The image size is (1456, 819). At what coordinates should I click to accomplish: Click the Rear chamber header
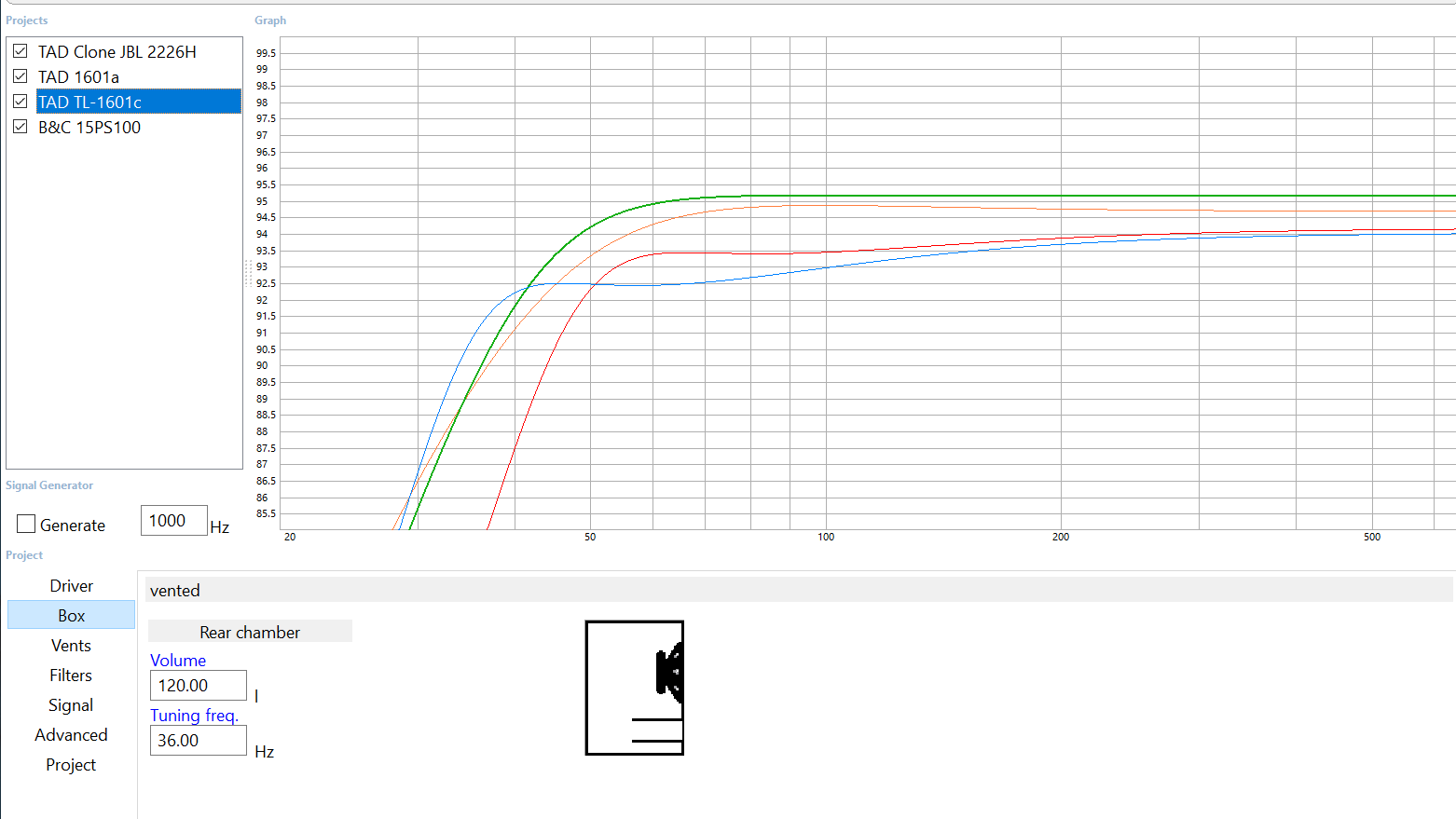250,632
